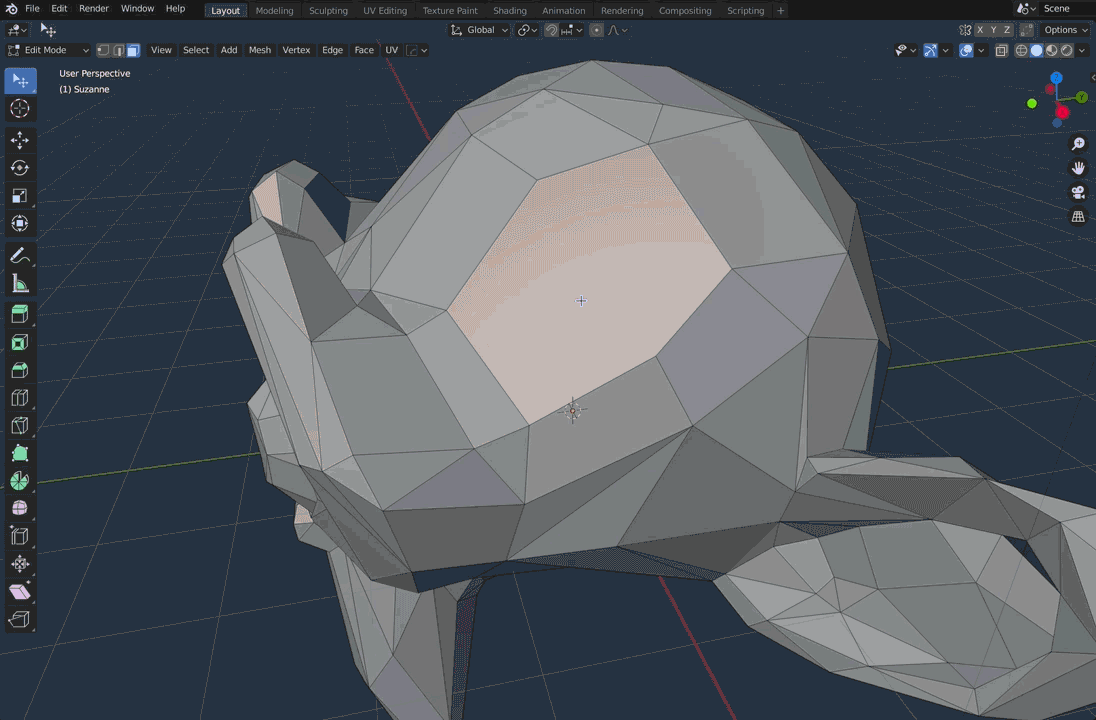Open the Vertex menu
The height and width of the screenshot is (720, 1096).
[x=296, y=50]
